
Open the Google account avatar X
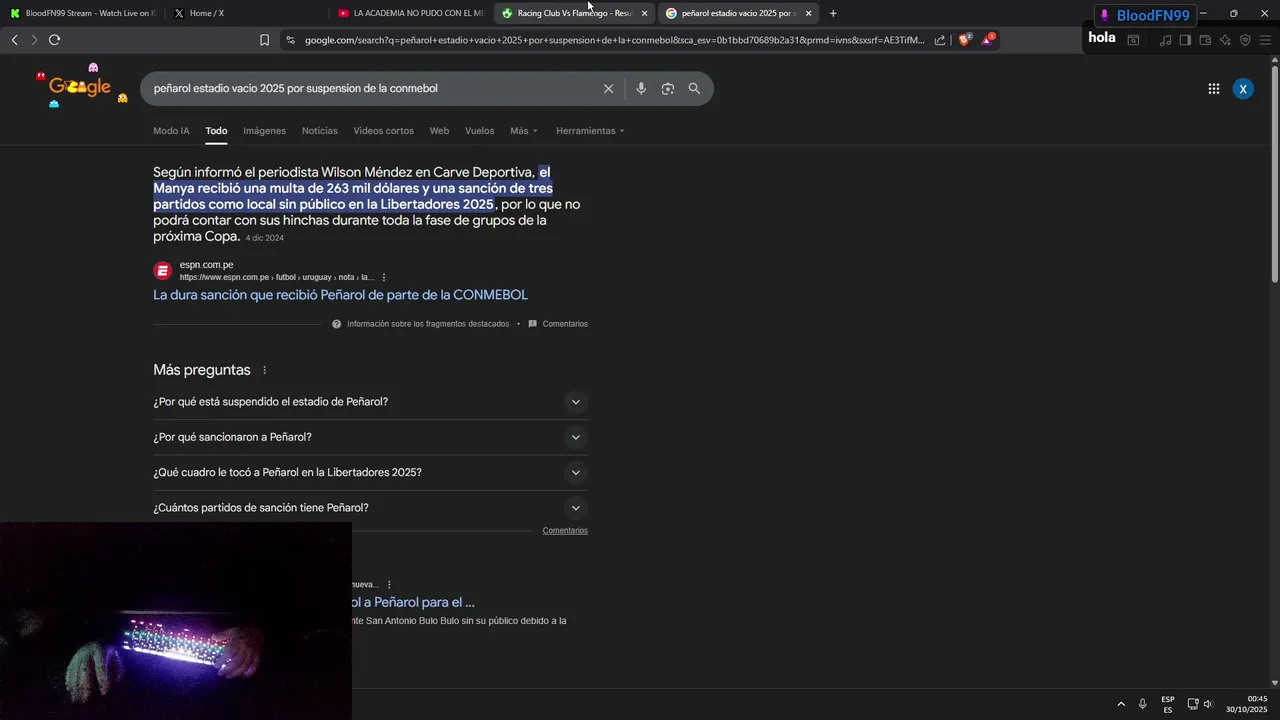coord(1243,89)
